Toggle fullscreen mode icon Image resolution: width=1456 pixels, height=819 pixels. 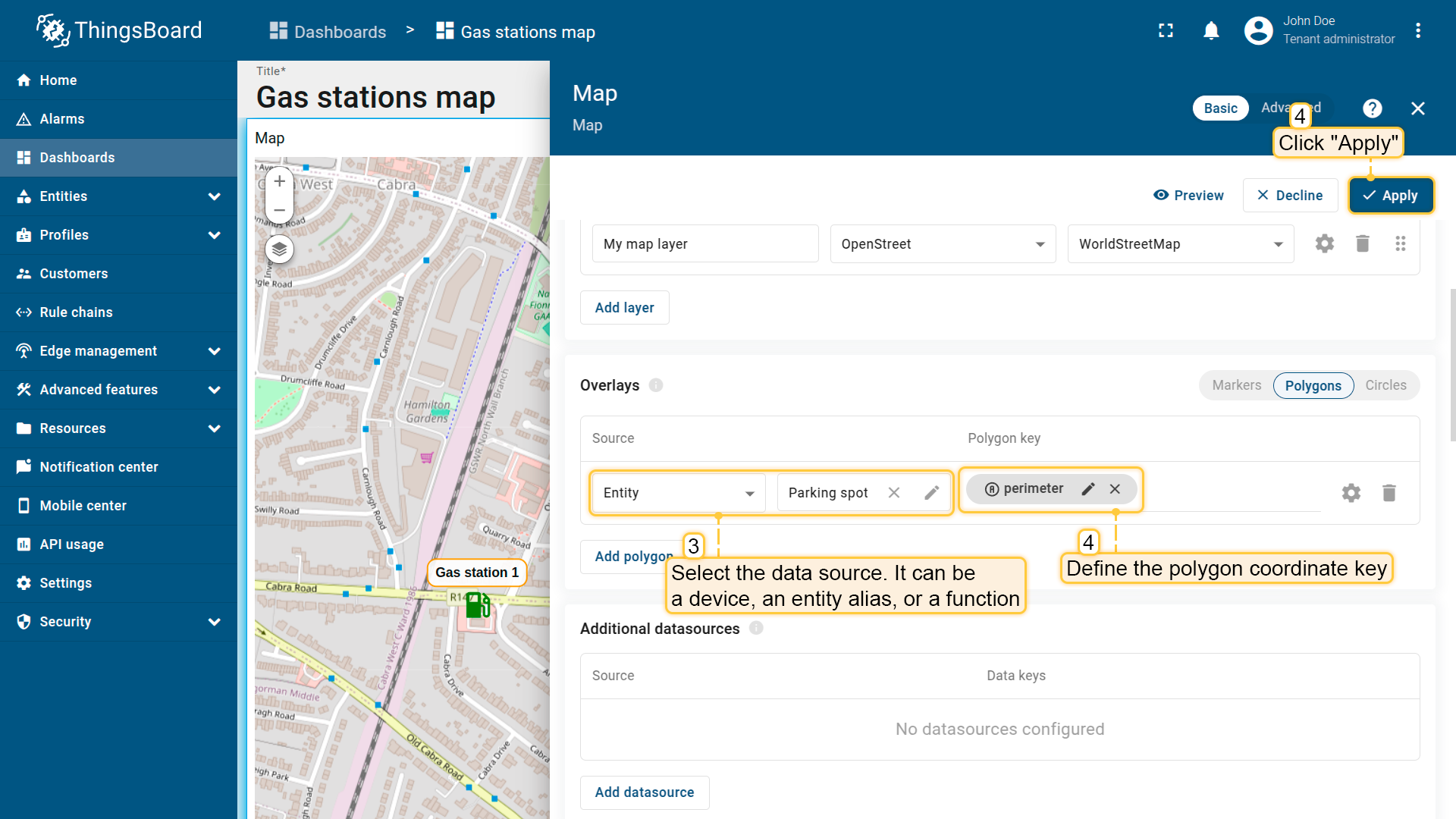[x=1166, y=31]
